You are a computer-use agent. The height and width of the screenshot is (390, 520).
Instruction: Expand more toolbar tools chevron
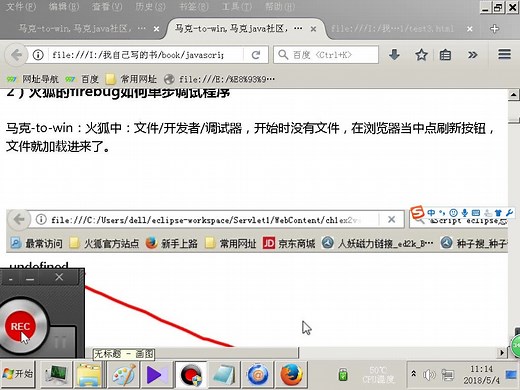pos(472,55)
